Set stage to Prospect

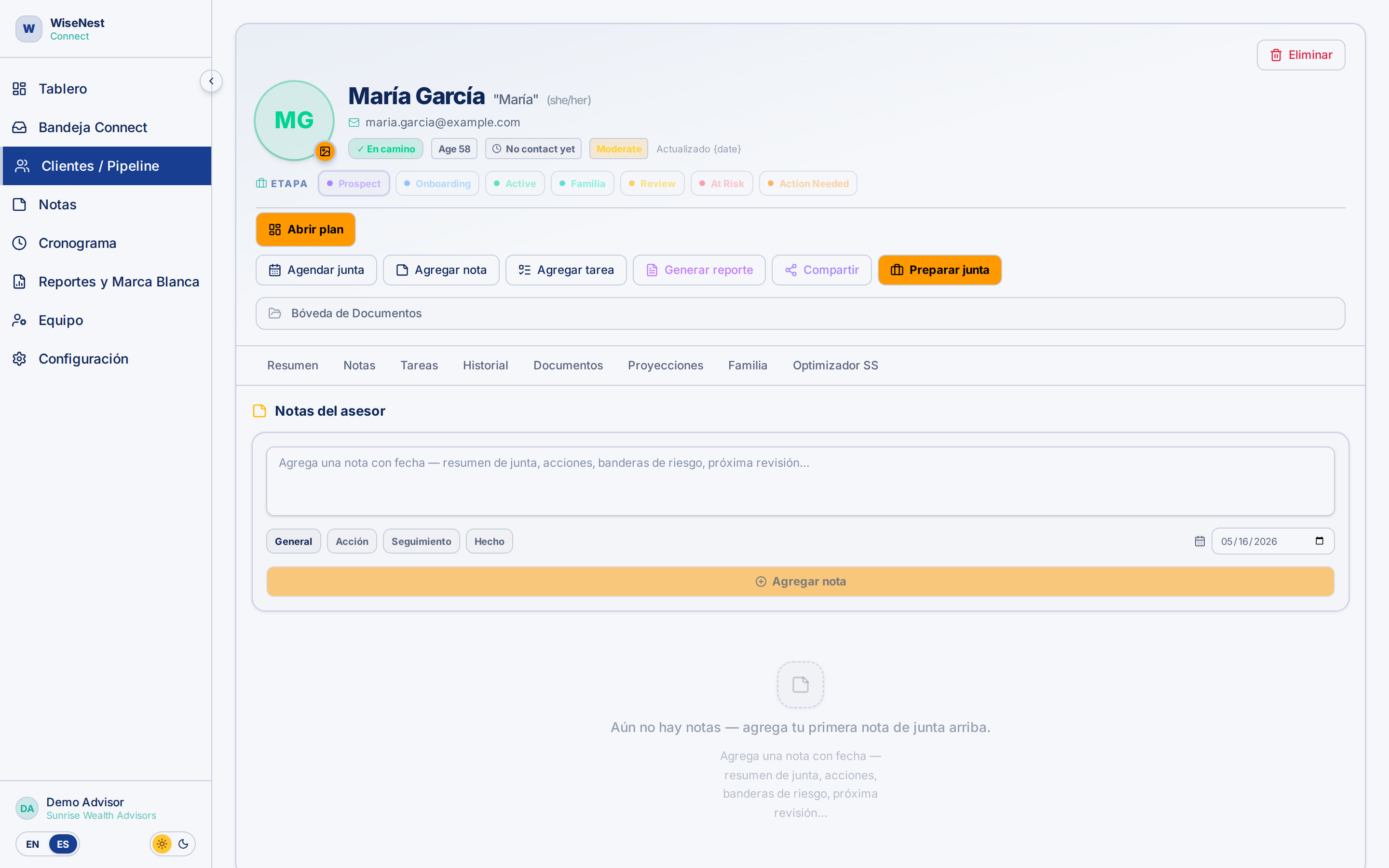pyautogui.click(x=354, y=184)
